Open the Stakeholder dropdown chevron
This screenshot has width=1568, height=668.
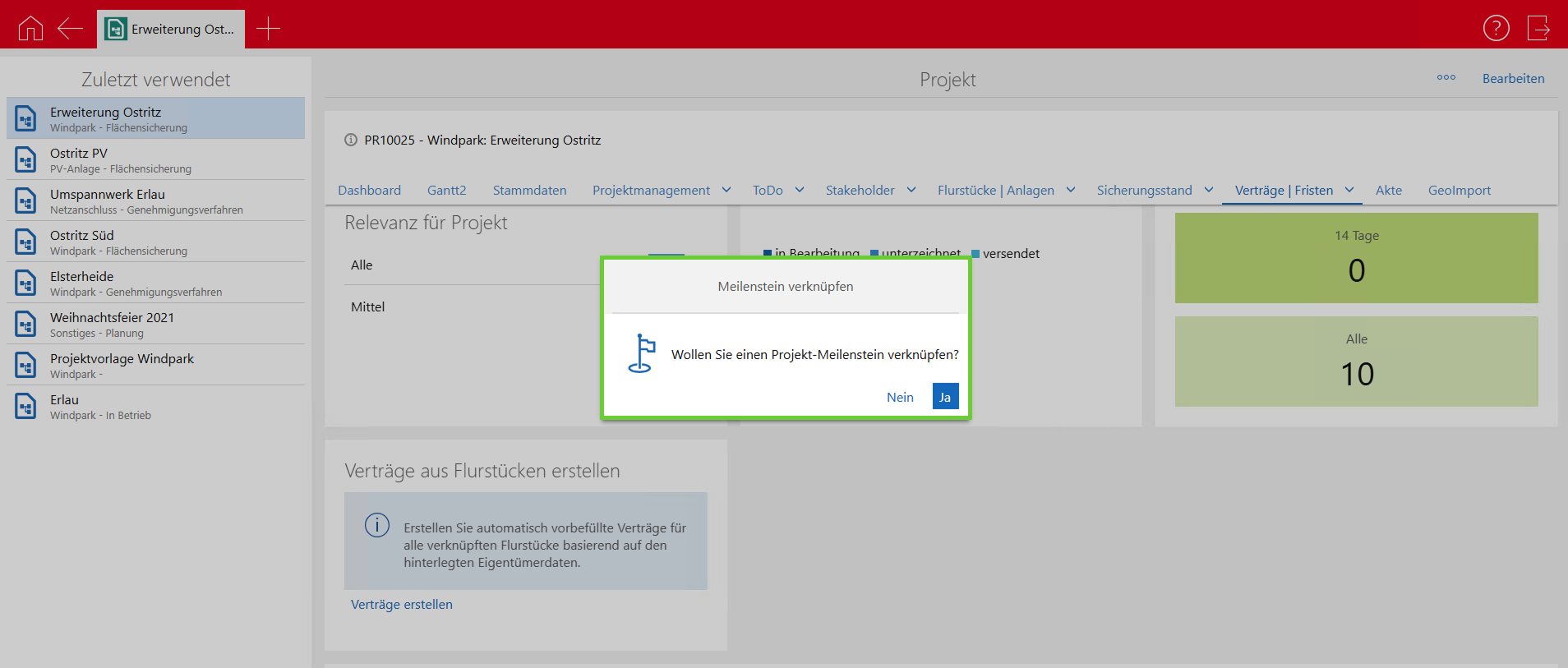[911, 190]
